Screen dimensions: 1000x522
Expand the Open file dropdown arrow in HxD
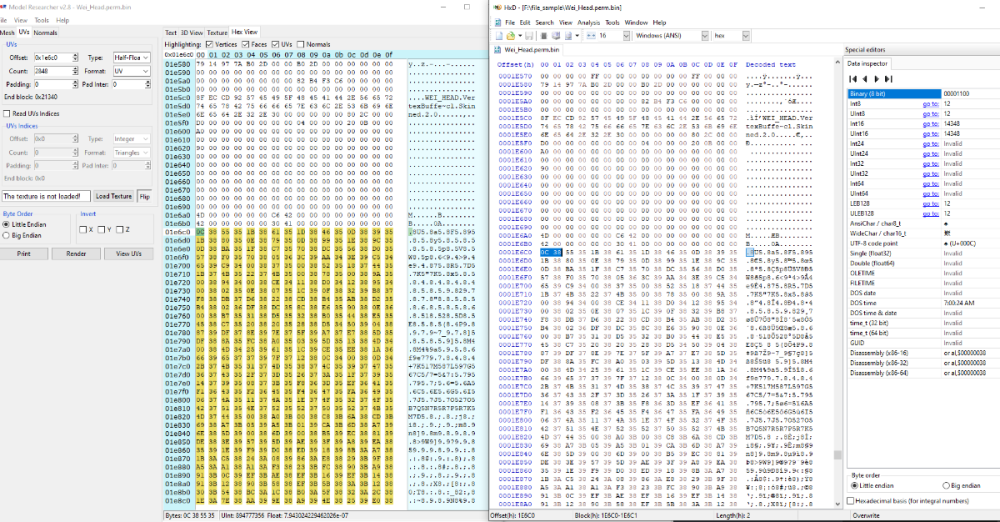pos(520,36)
